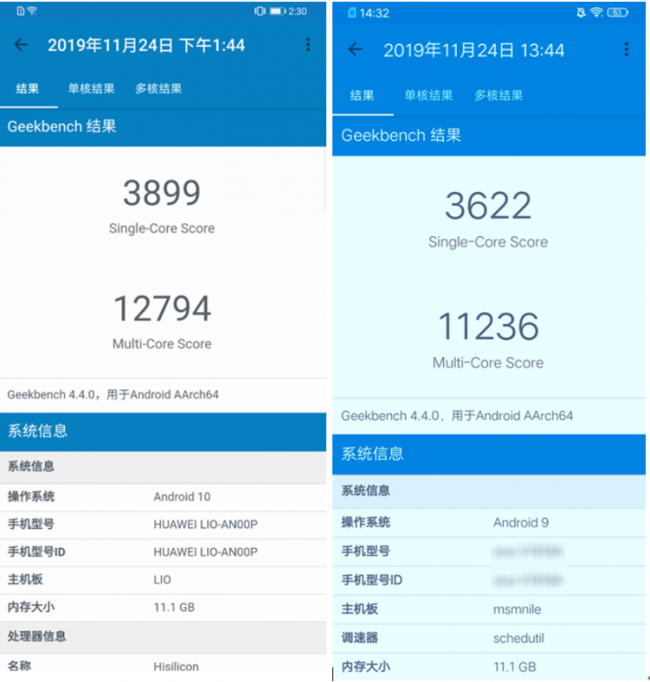Tap the battery icon in left status bar
This screenshot has height=682, width=650.
pos(277,11)
